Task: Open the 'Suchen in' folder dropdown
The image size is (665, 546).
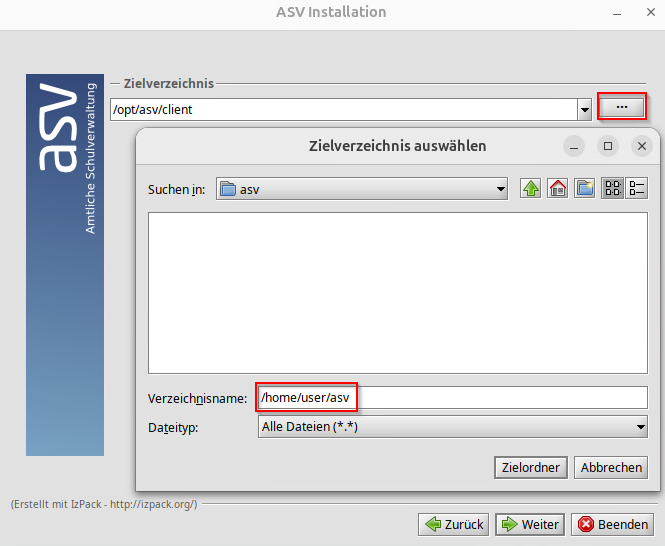Action: pos(501,189)
